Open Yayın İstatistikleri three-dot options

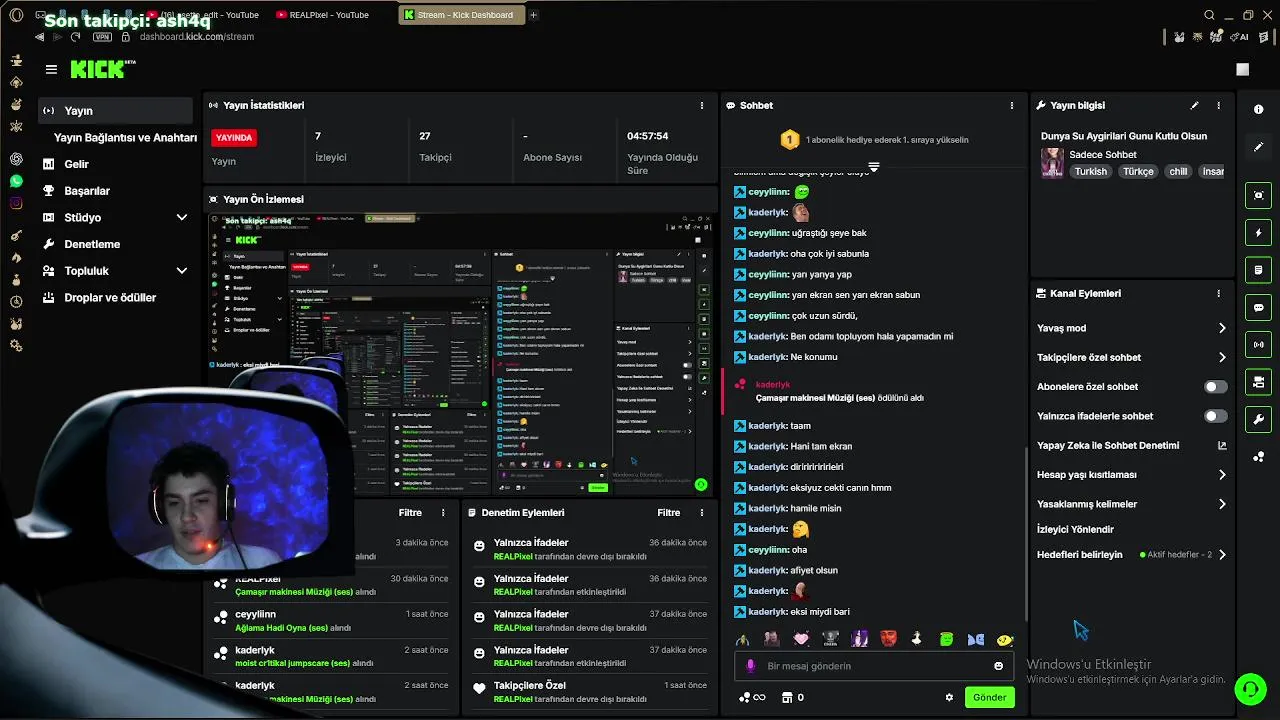point(701,105)
